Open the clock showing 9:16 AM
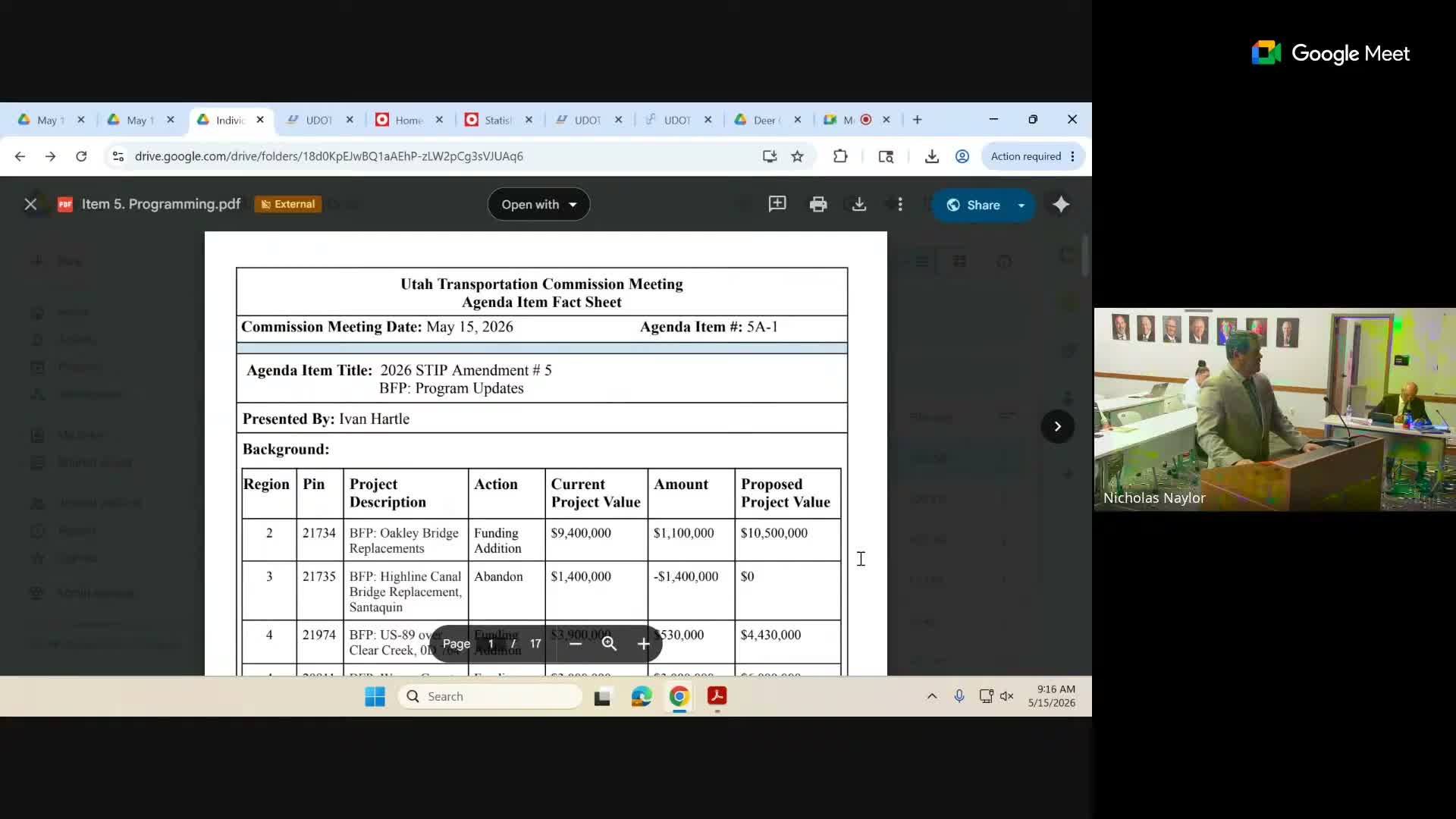Screen dimensions: 1456x819 tap(1051, 696)
